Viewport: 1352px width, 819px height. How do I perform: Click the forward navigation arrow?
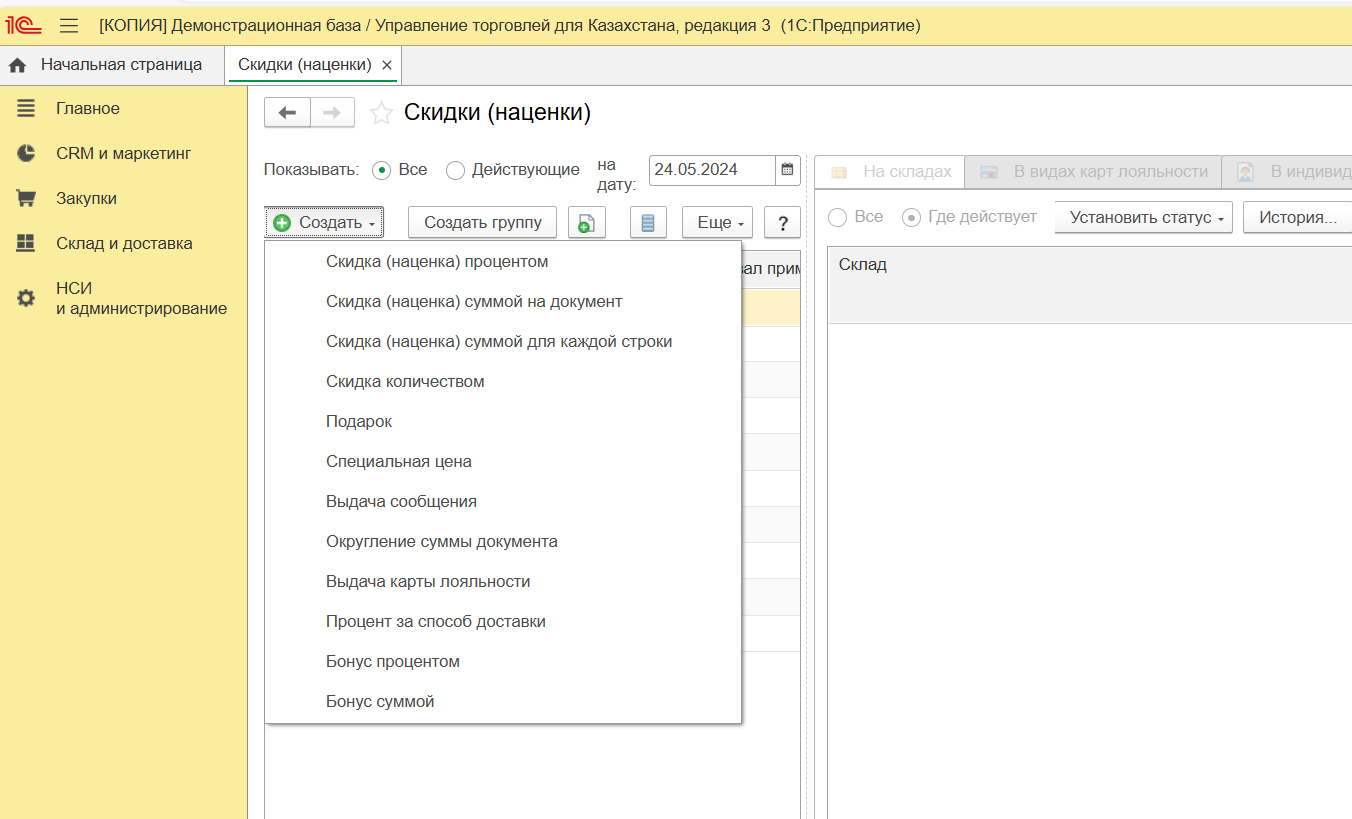(332, 113)
